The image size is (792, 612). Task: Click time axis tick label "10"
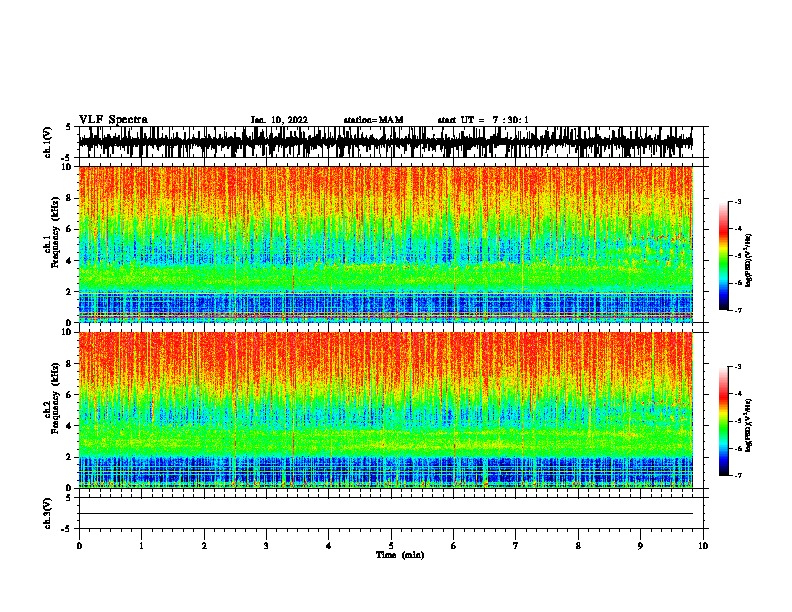[x=703, y=546]
